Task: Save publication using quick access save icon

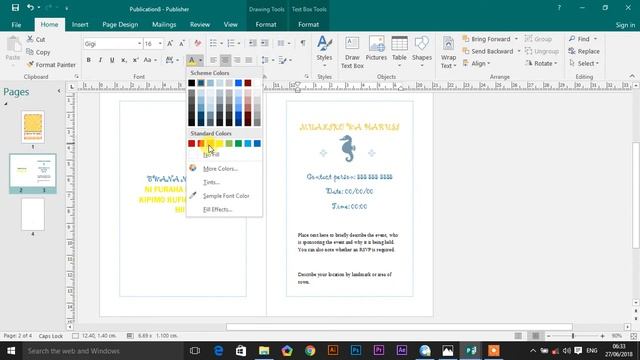Action: 15,8
